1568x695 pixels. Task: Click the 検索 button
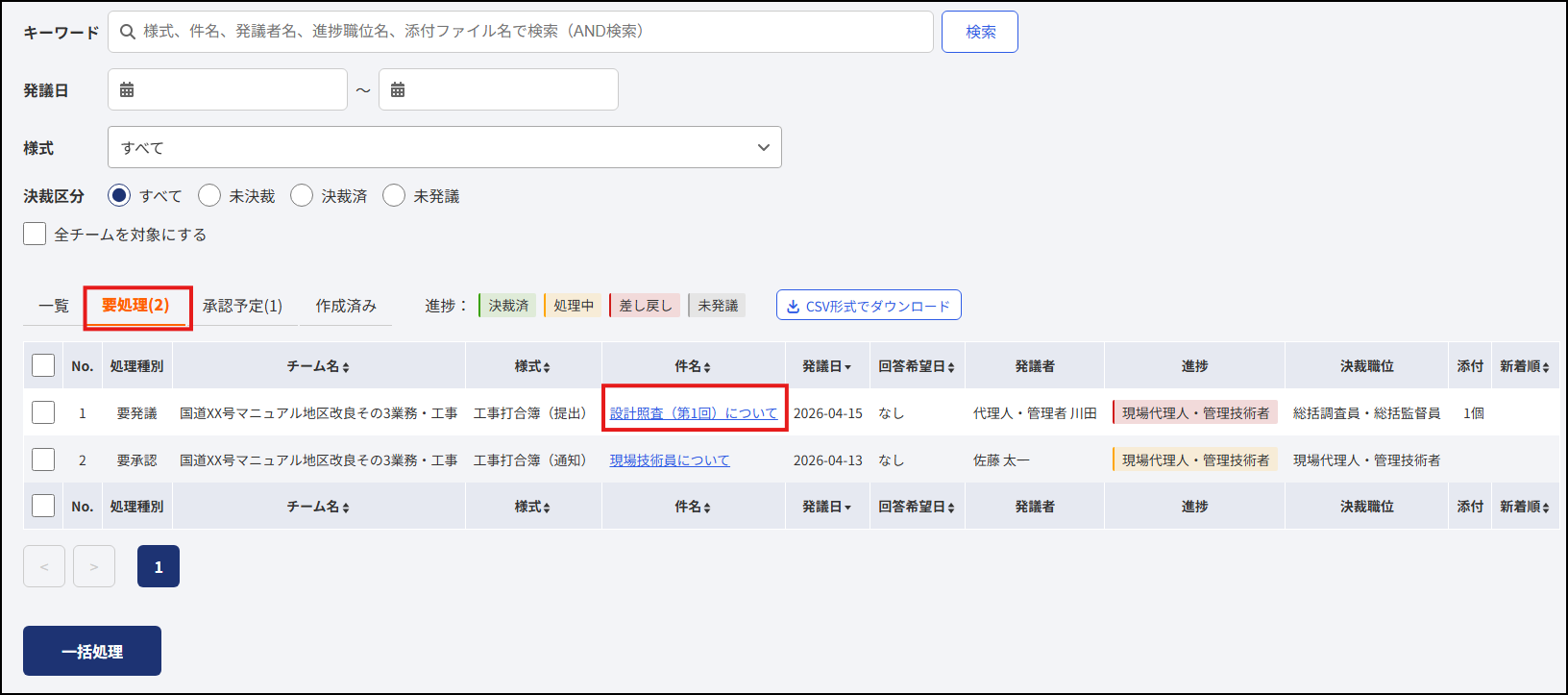[x=980, y=32]
